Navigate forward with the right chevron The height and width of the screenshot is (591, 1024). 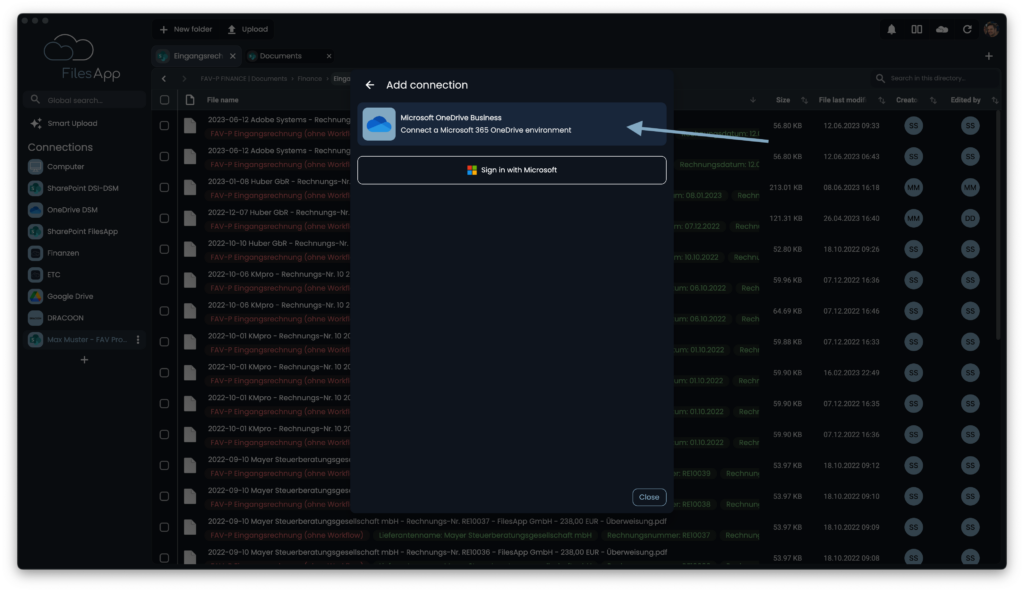click(184, 78)
